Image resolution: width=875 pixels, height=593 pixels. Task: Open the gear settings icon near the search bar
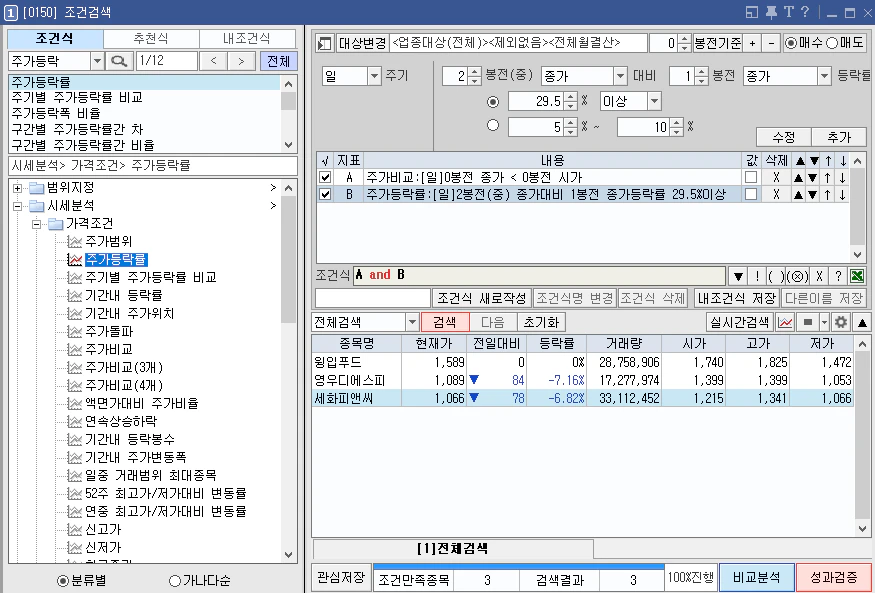(841, 322)
